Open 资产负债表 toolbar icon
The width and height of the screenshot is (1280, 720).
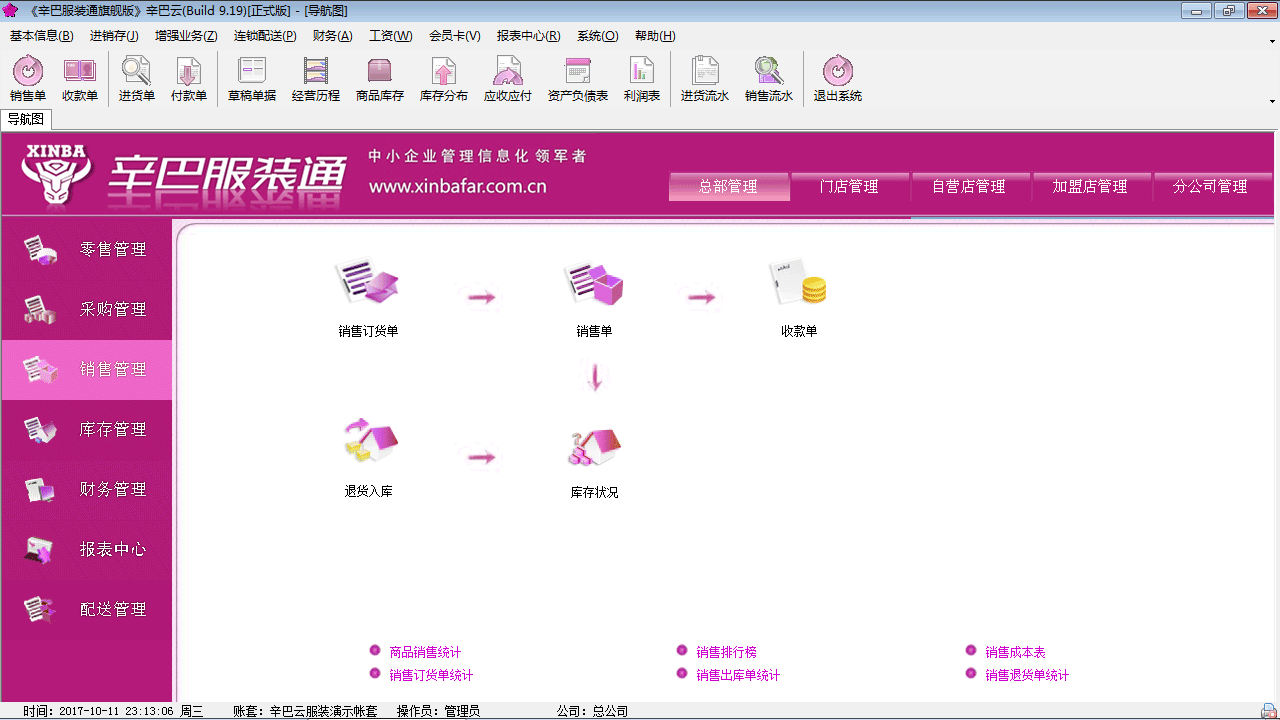pyautogui.click(x=578, y=79)
